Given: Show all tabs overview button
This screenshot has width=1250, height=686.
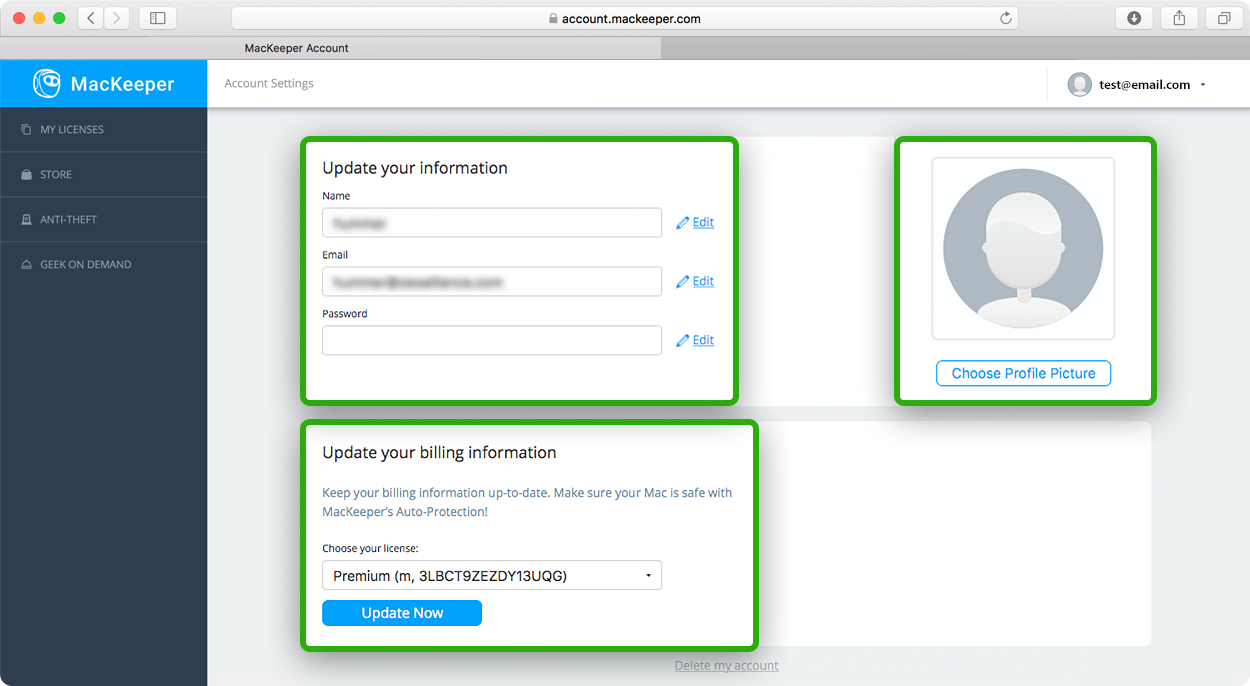Looking at the screenshot, I should click(x=1224, y=18).
